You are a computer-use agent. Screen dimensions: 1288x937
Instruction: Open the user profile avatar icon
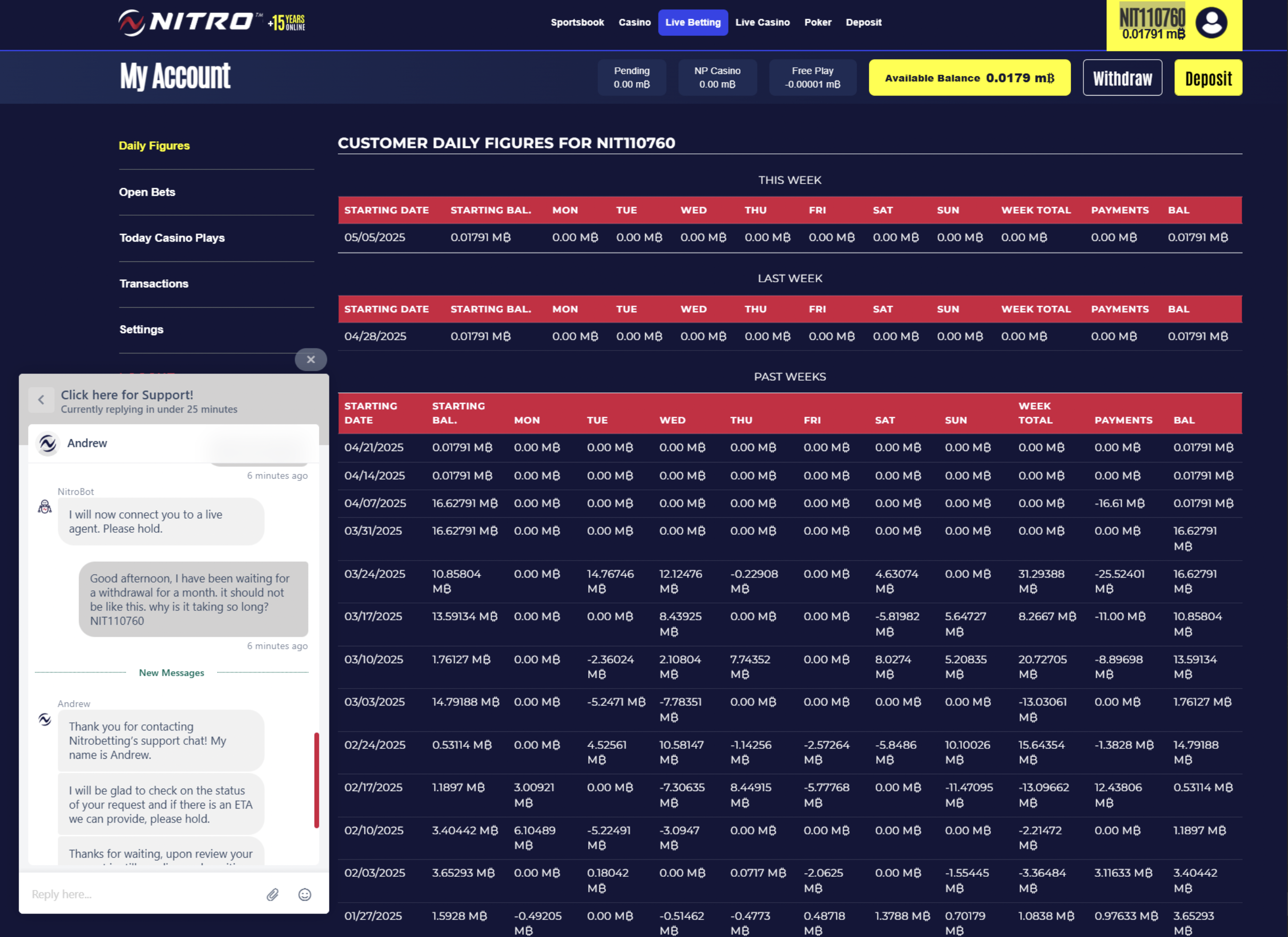point(1211,23)
